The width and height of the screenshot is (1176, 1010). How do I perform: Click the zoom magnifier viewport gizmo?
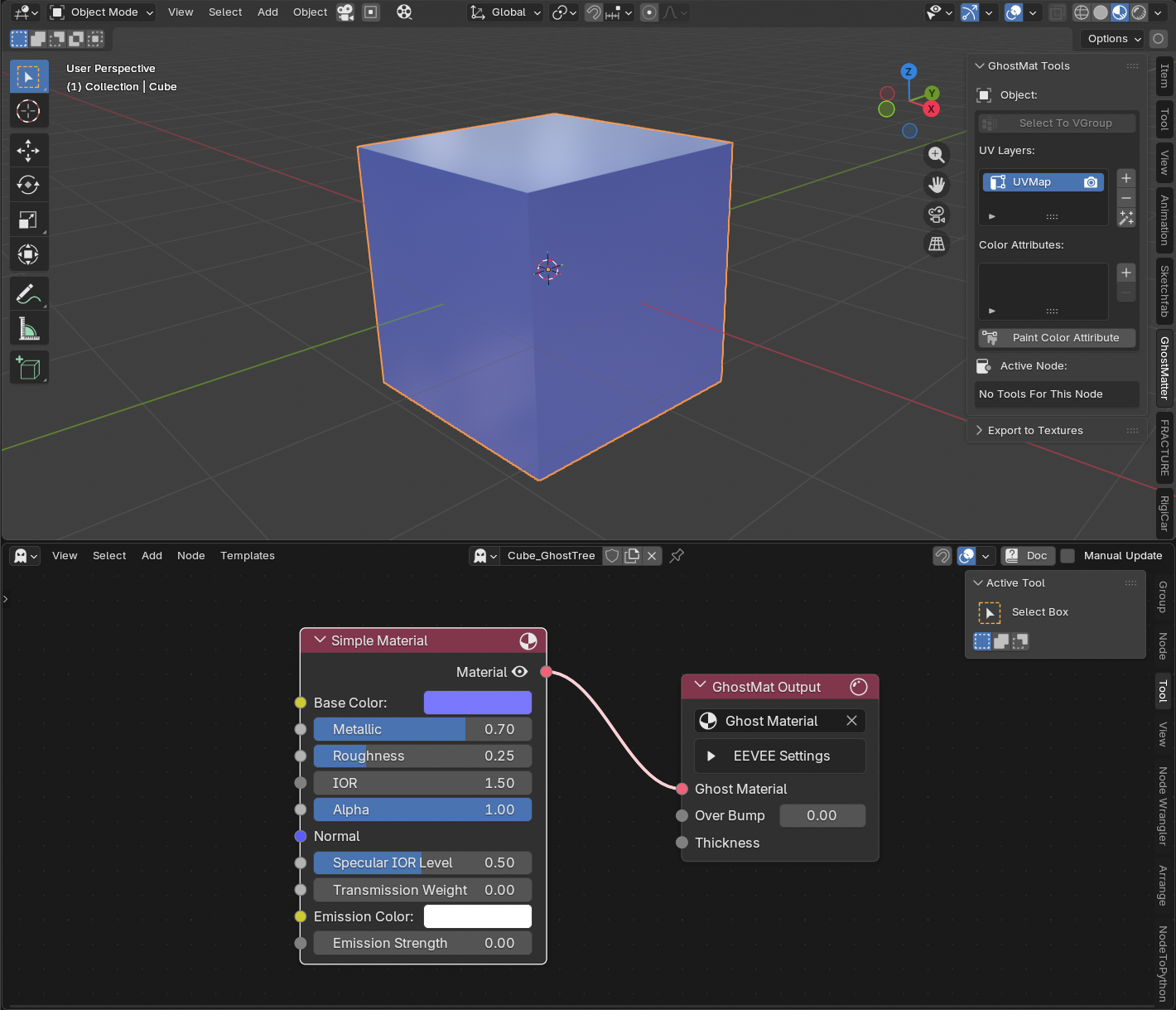tap(936, 155)
